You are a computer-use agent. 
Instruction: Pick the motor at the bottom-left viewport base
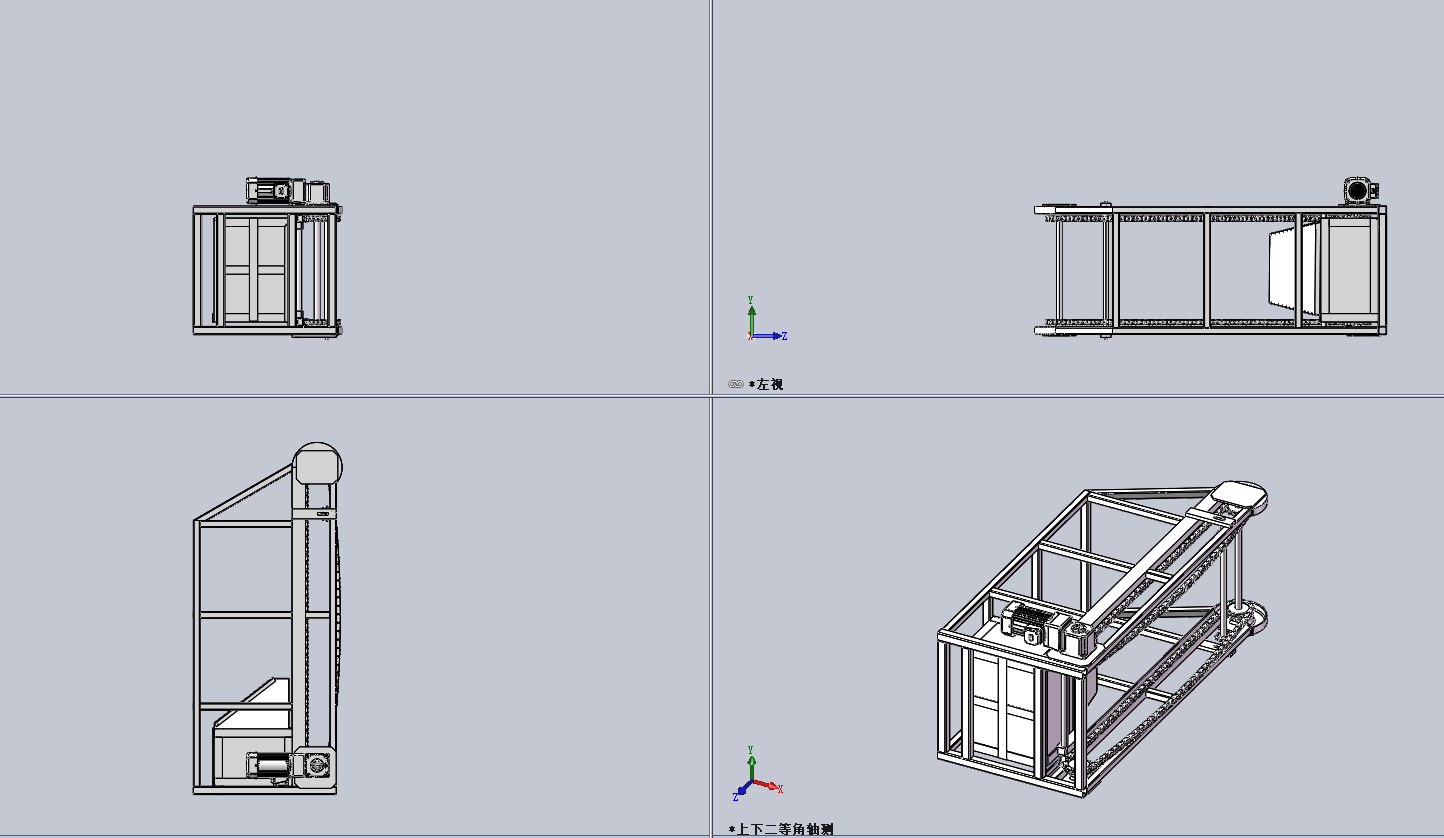point(286,766)
